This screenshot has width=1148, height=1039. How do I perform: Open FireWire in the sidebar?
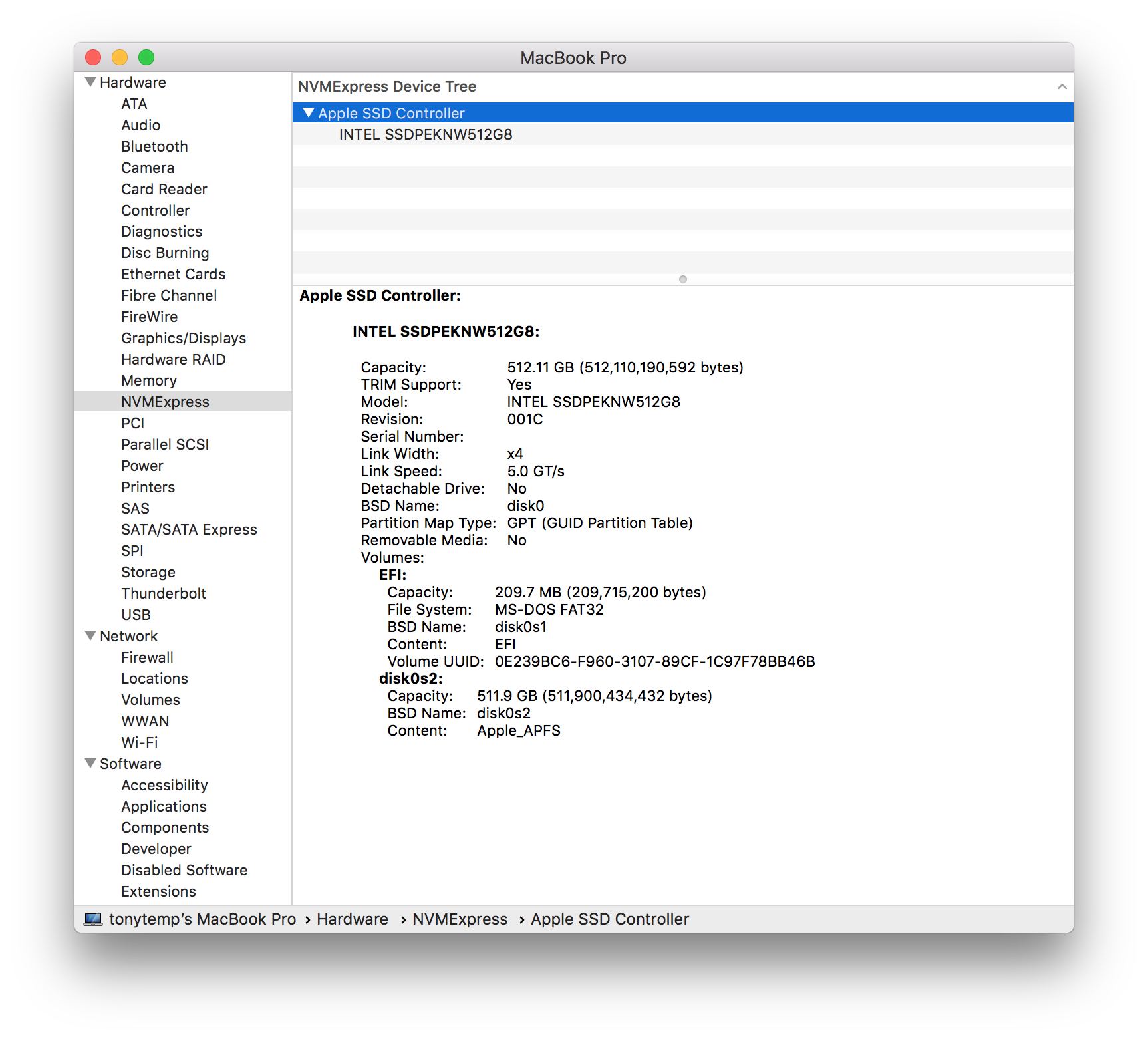pos(149,317)
